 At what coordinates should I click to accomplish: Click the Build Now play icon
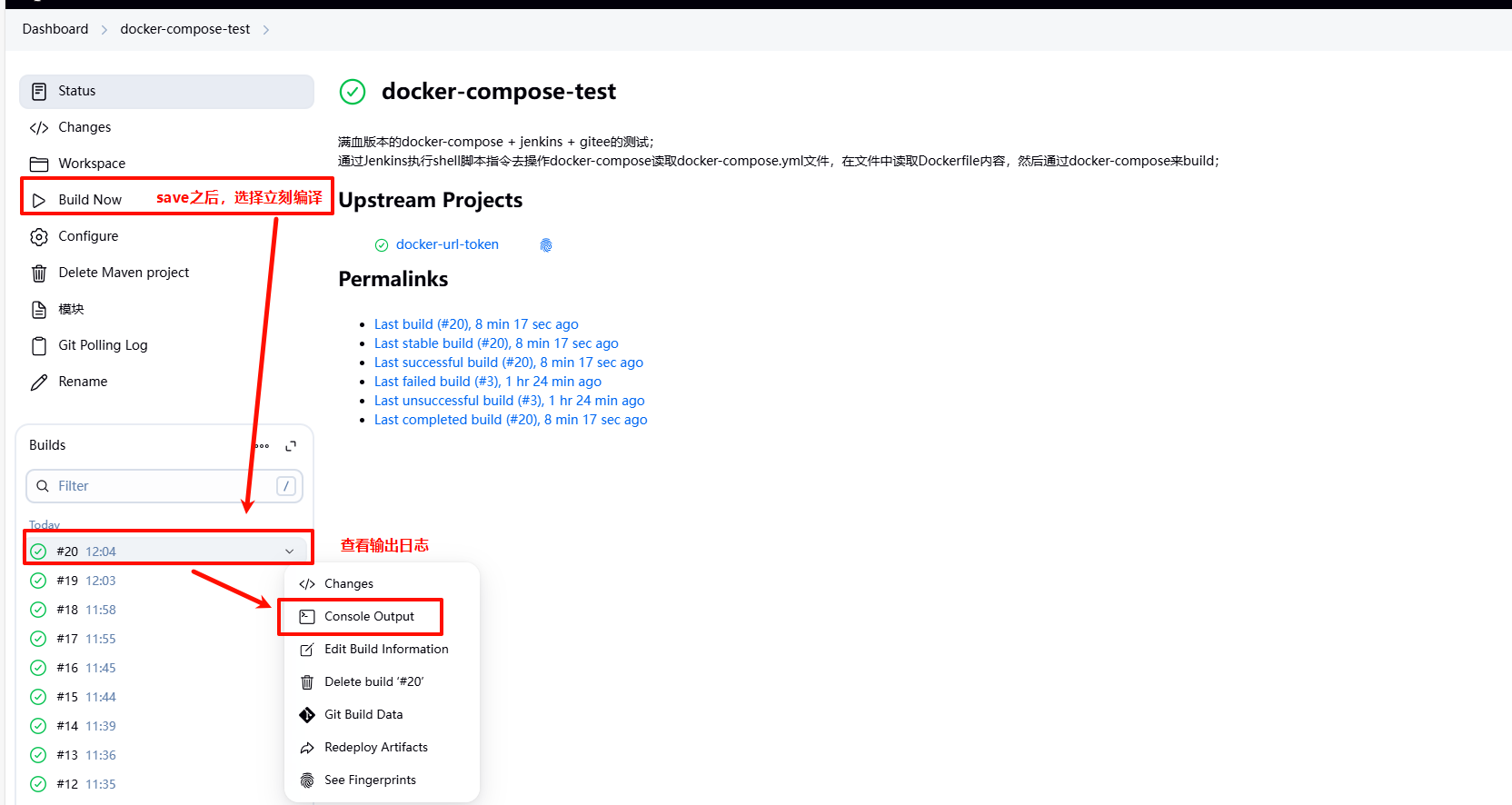click(39, 200)
